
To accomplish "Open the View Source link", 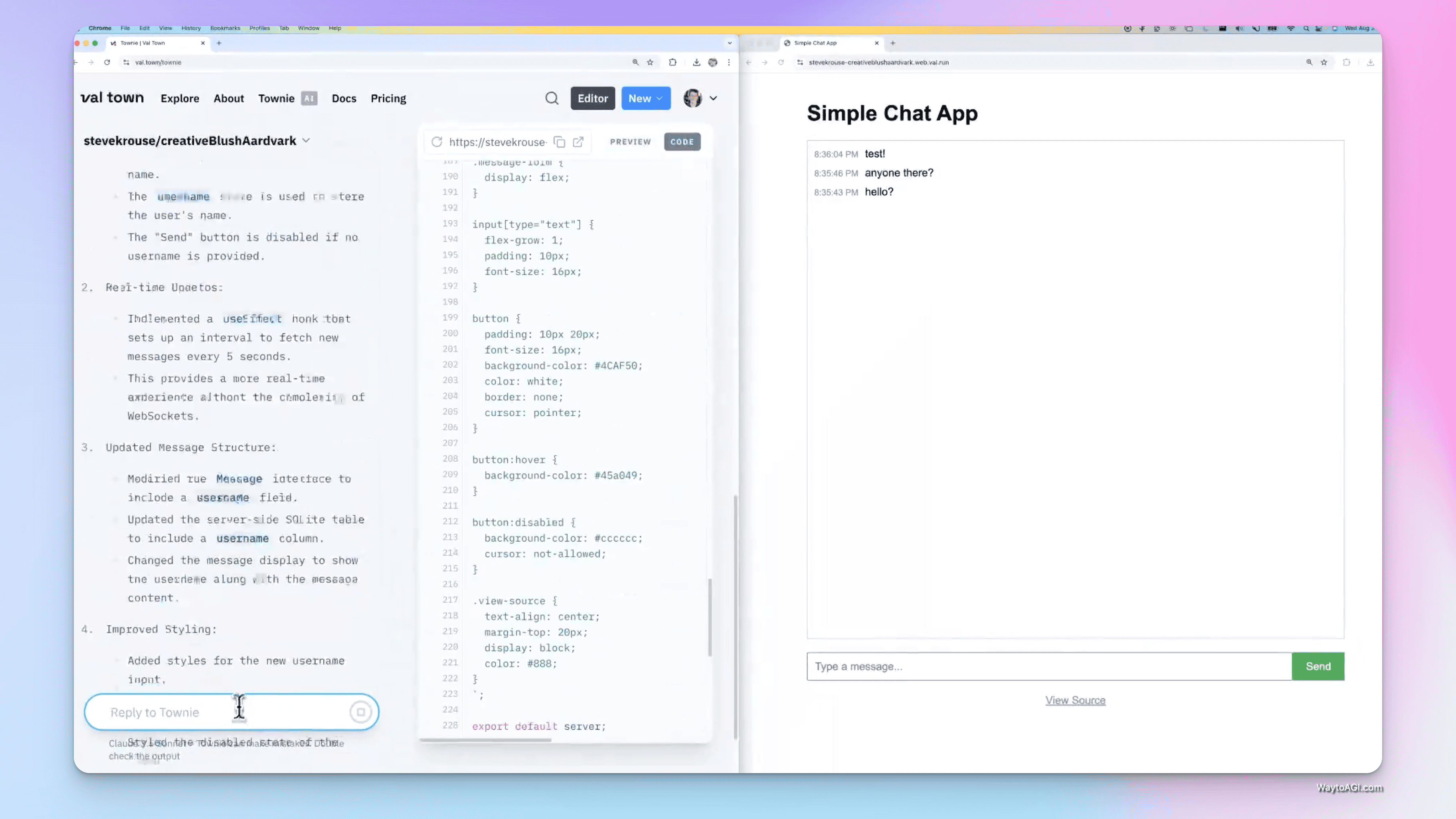I will point(1075,700).
